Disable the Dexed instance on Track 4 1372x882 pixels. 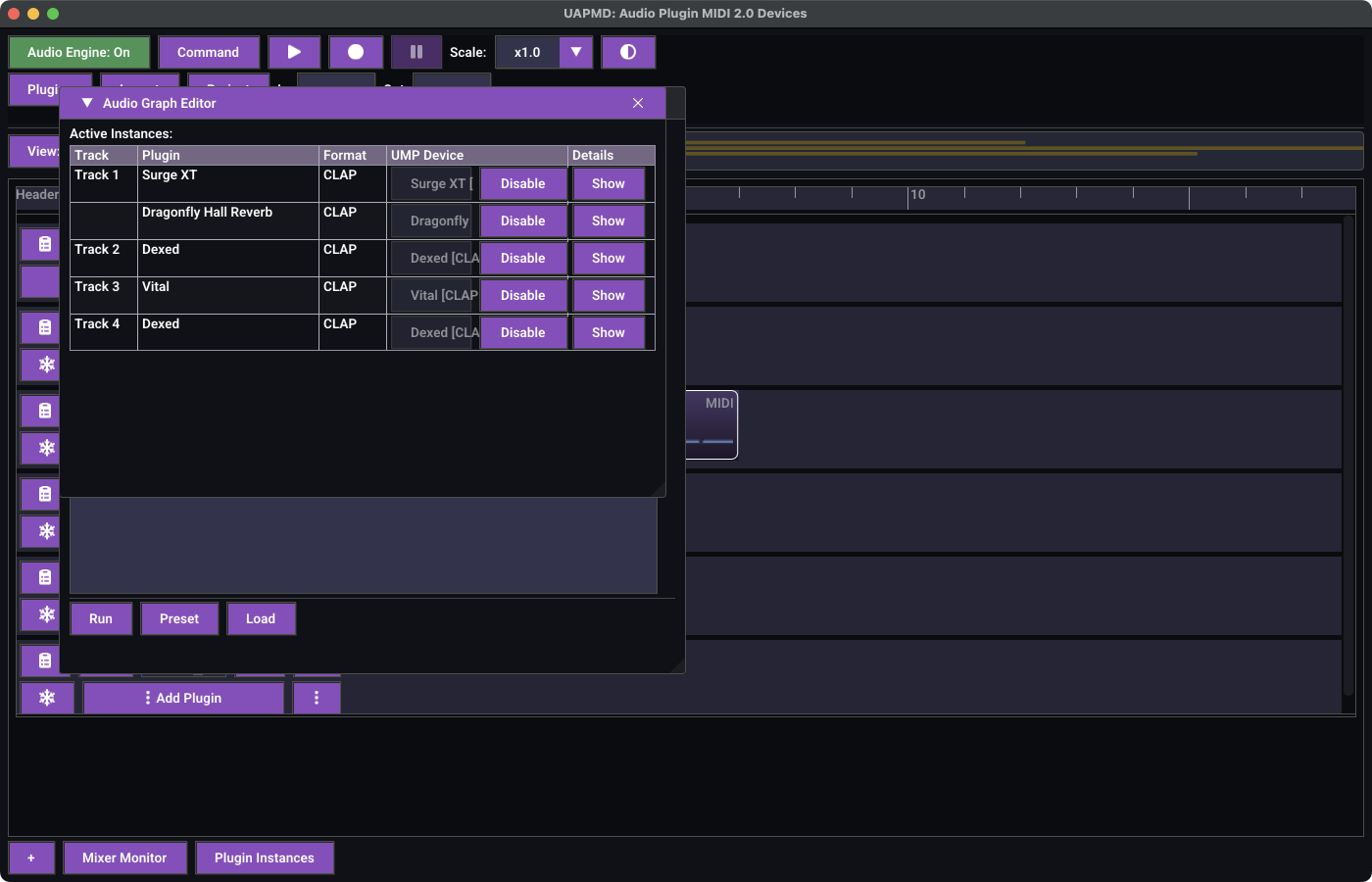[523, 332]
